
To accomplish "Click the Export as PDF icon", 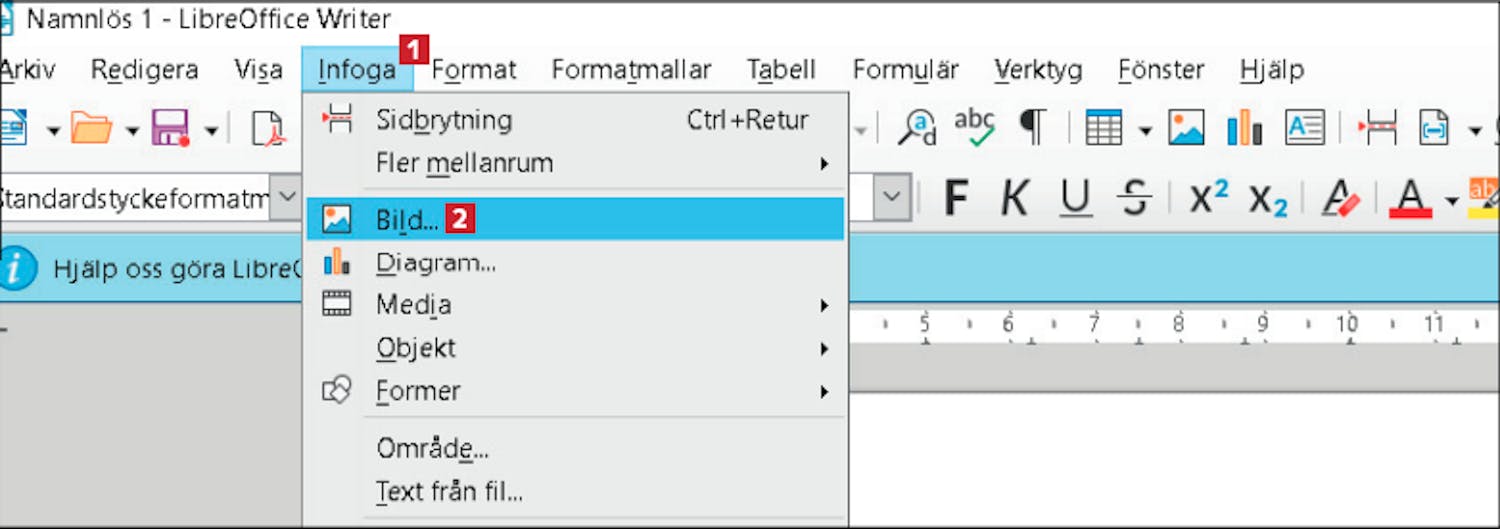I will (268, 129).
